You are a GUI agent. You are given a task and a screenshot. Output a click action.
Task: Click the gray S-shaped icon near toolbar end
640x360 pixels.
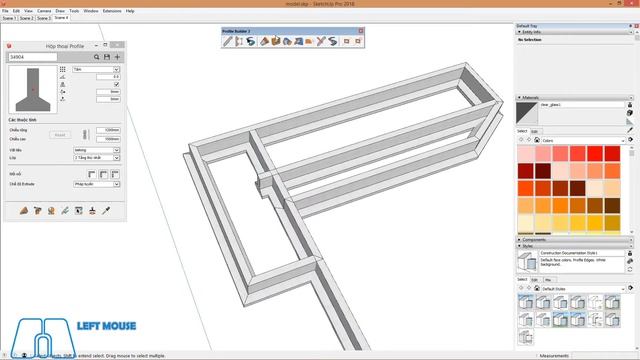click(333, 41)
